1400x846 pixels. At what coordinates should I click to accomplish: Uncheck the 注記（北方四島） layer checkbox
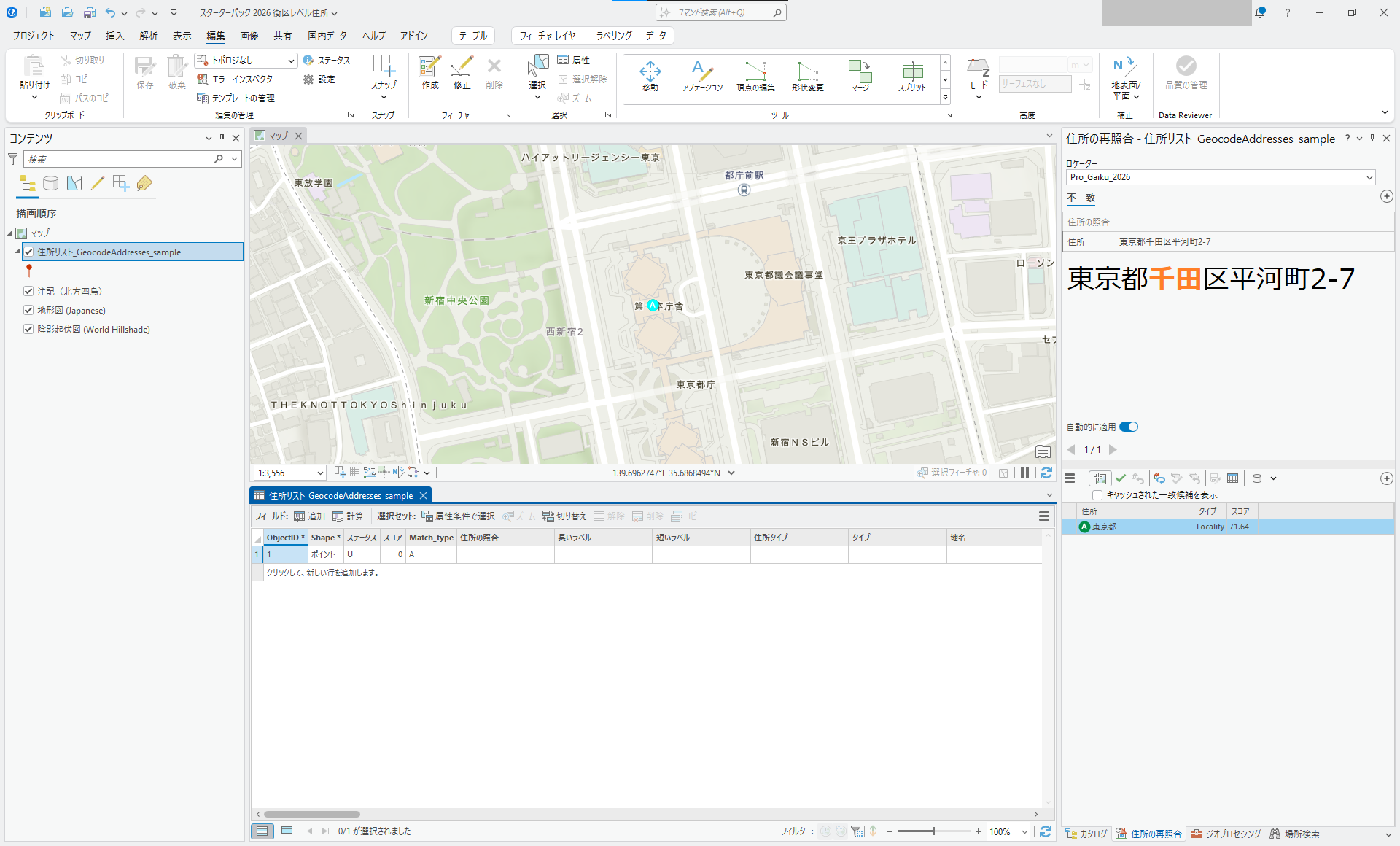click(28, 291)
